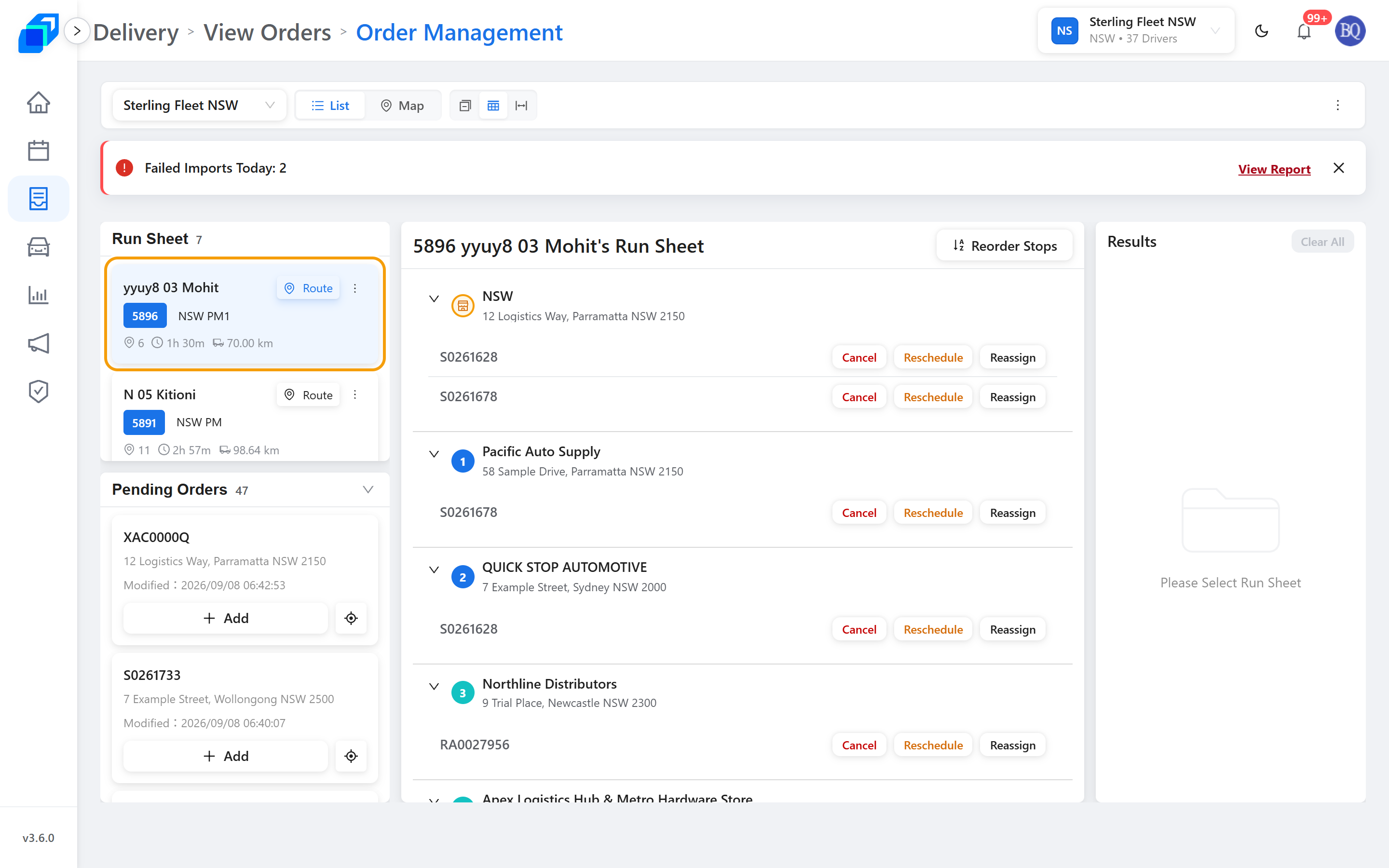Click the app logo in top-left corner
The image size is (1389, 868).
point(39,32)
